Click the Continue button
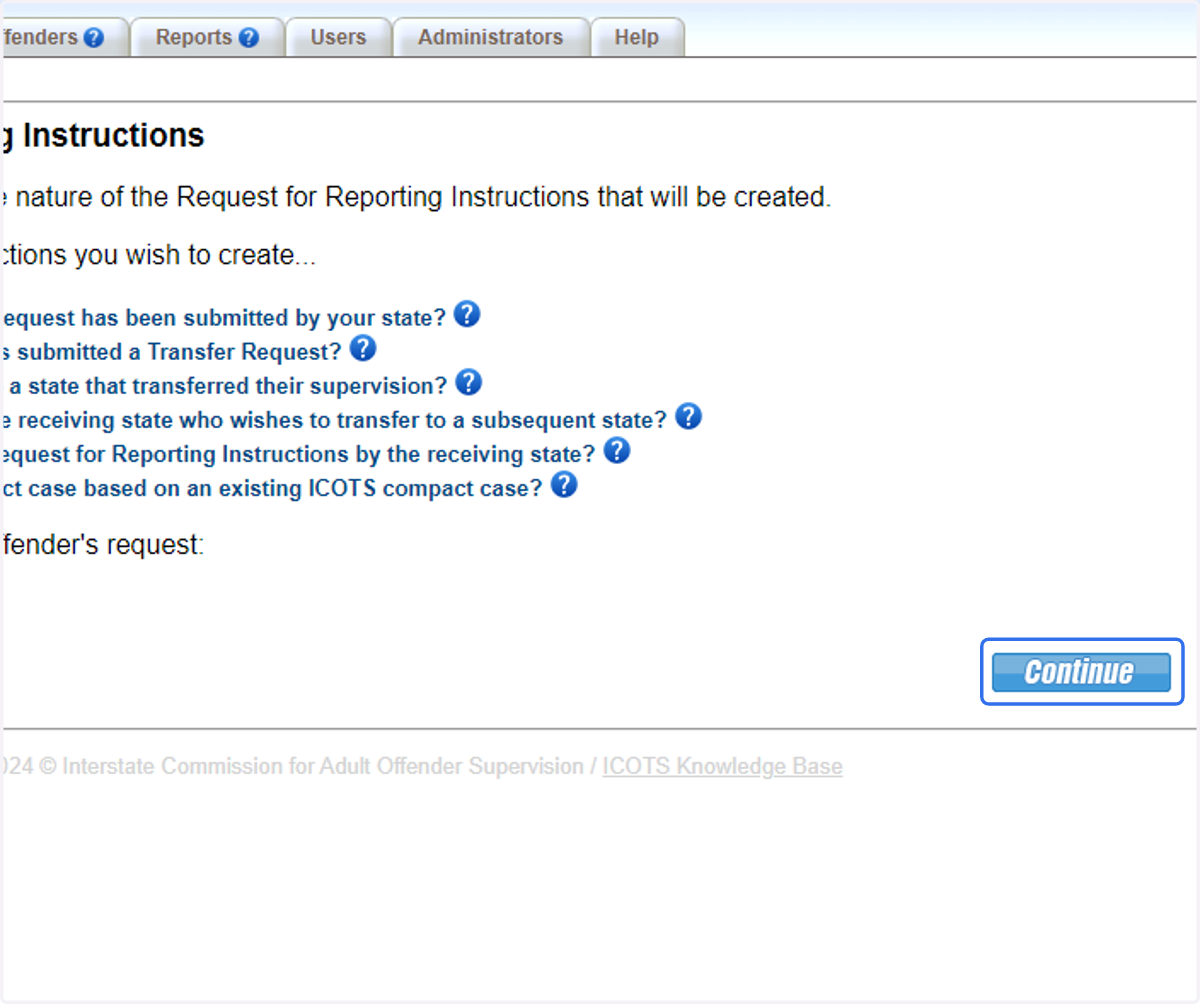The image size is (1200, 1004). (x=1081, y=672)
